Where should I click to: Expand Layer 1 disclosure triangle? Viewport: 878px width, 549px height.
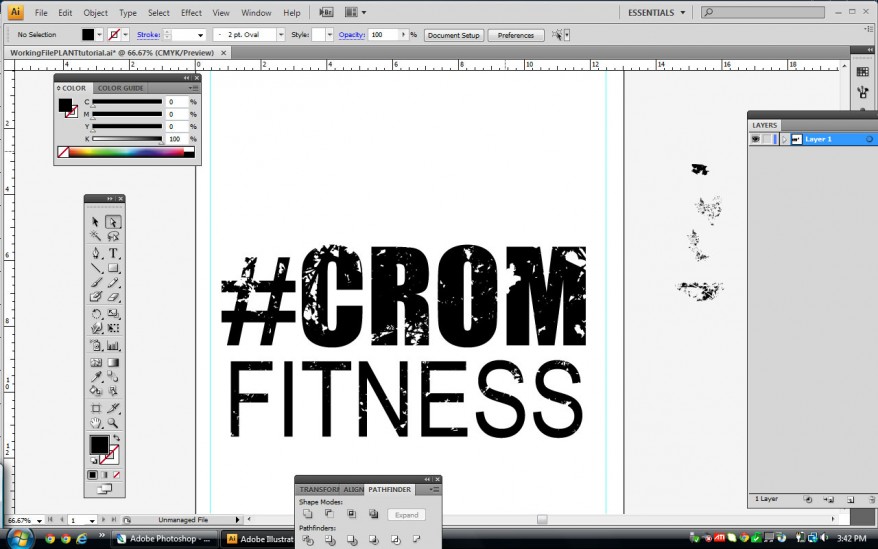pos(784,139)
